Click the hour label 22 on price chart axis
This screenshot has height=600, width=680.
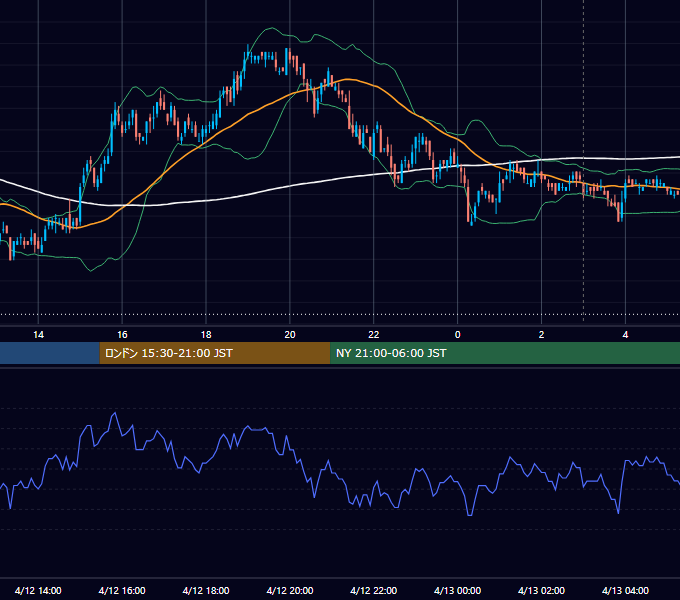point(373,335)
